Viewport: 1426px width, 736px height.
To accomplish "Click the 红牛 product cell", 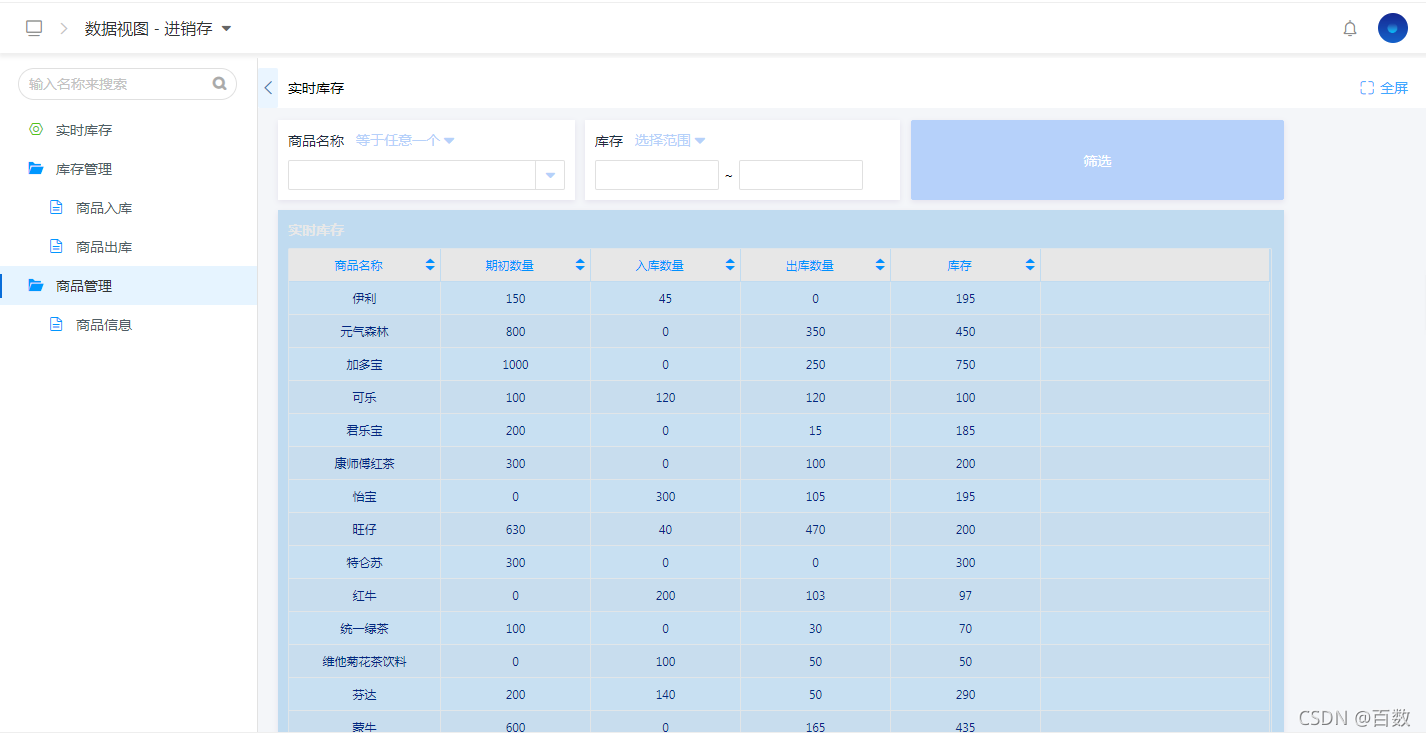I will [364, 595].
